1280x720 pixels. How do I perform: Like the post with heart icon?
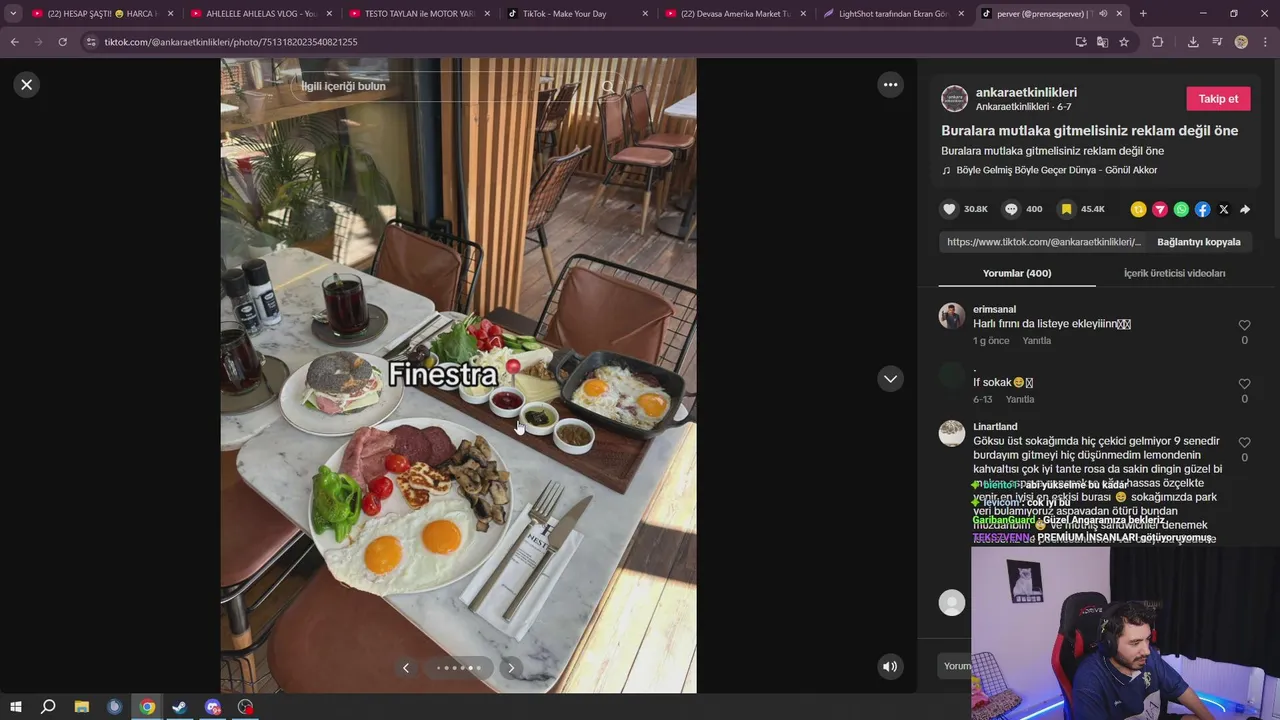click(x=950, y=209)
